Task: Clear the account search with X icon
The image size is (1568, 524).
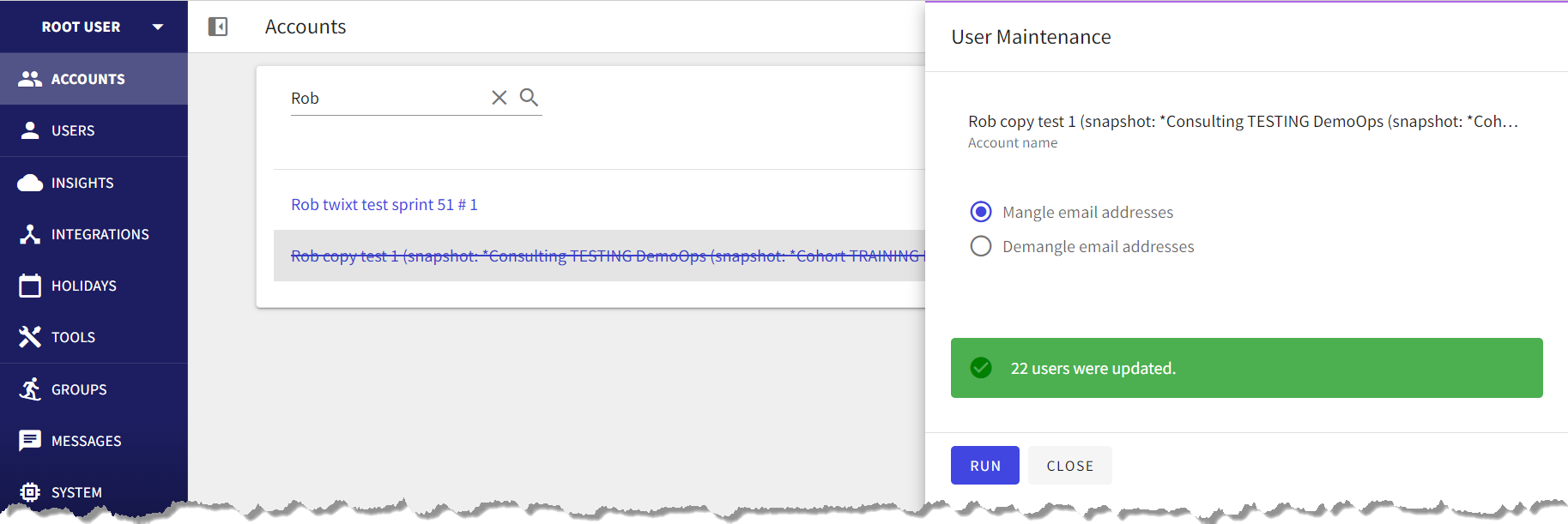Action: [x=499, y=98]
